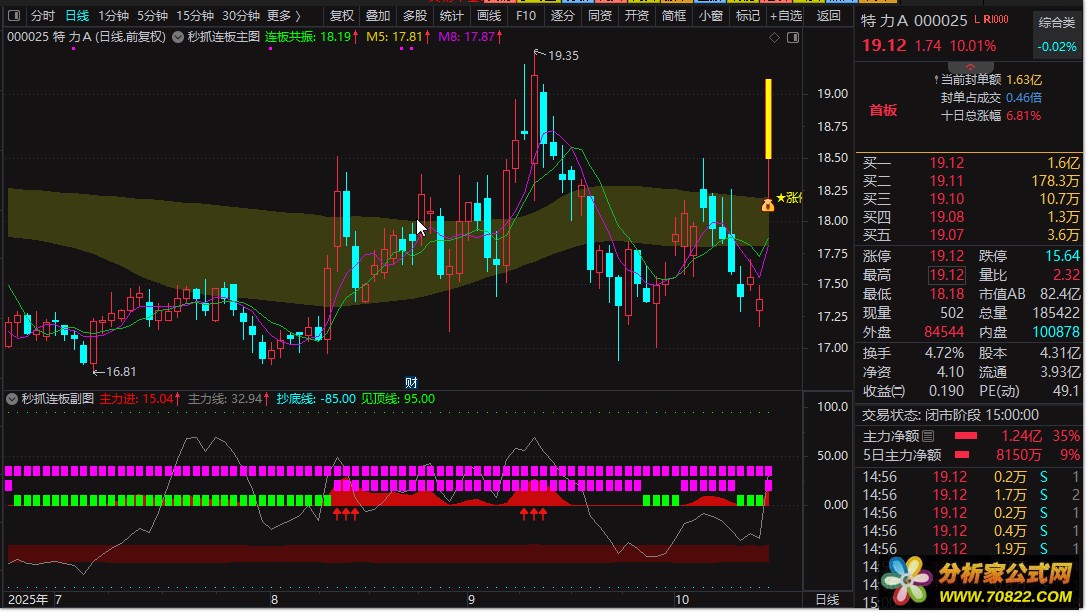Click the 财 financial marker icon

[411, 383]
